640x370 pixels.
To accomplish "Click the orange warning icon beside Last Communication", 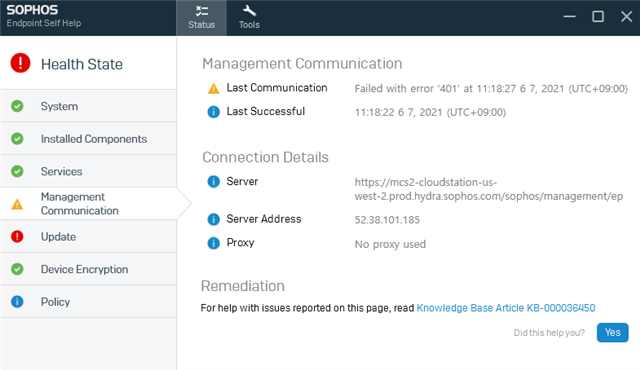I will 213,88.
